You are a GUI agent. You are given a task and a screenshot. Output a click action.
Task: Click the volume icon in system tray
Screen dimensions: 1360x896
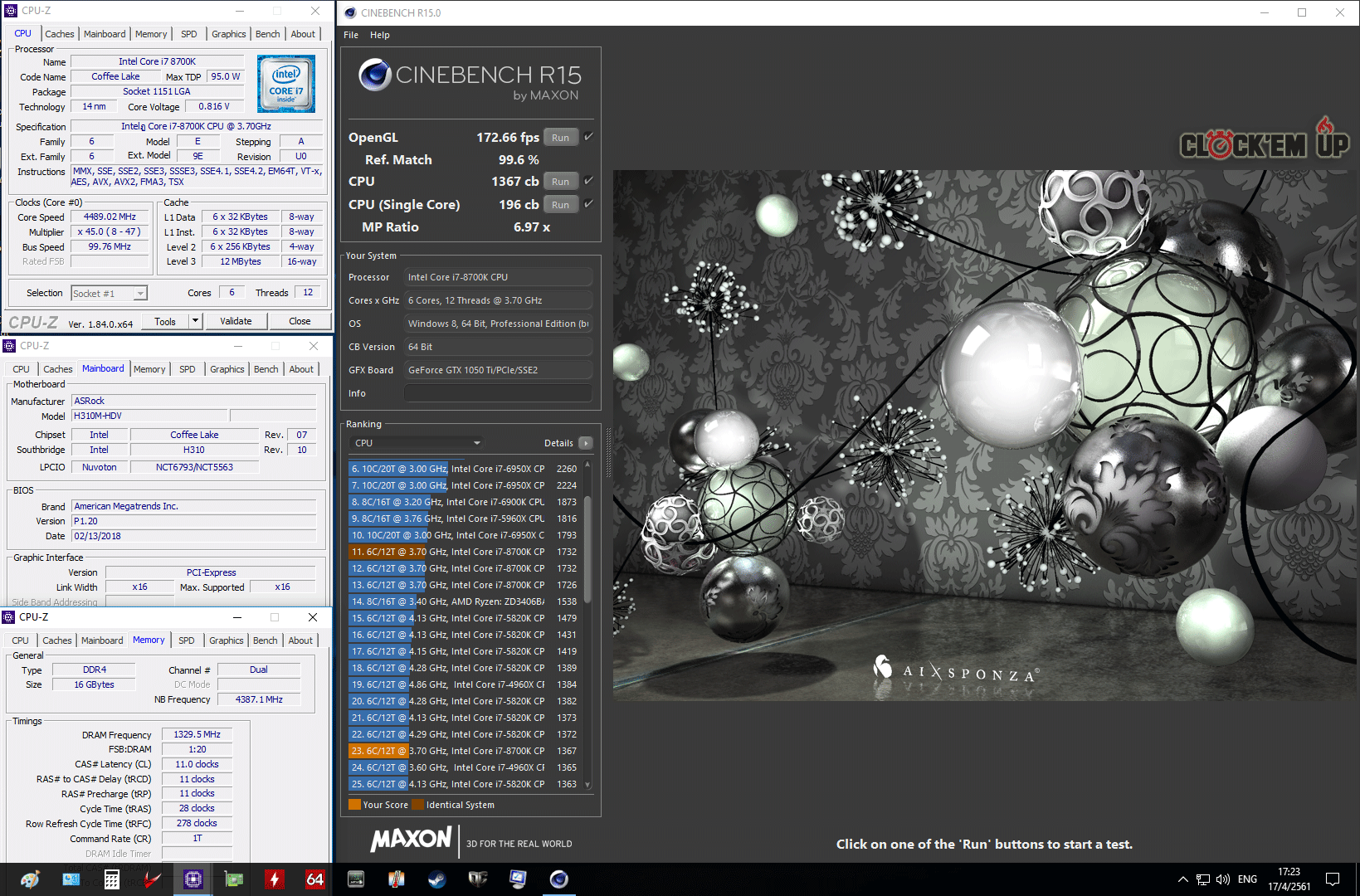tap(1223, 879)
